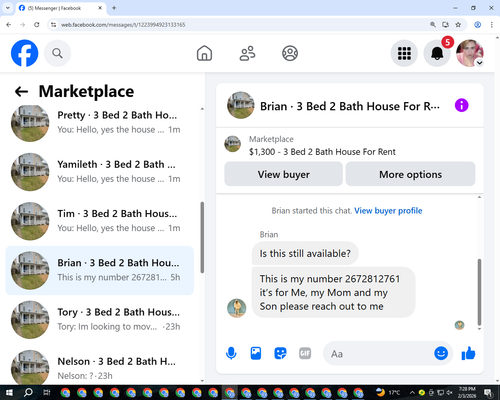Click Brian's avatar next to his message
This screenshot has height=400, width=500.
(x=237, y=308)
